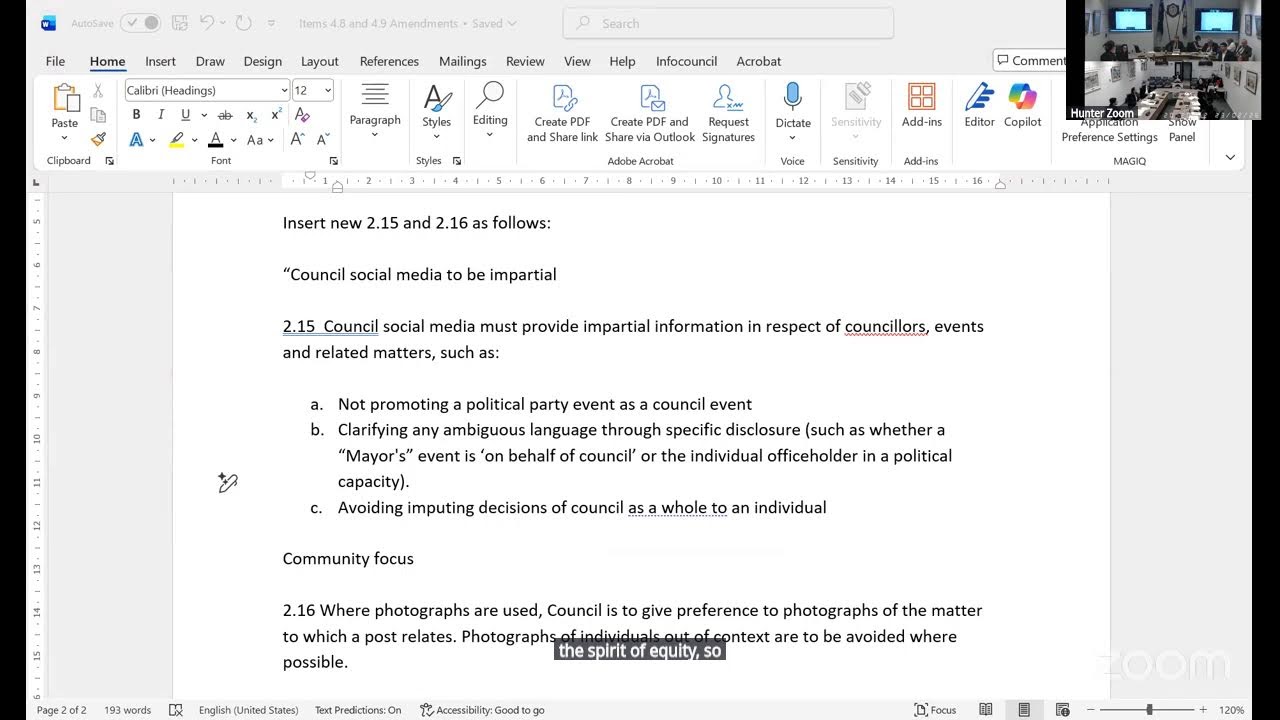Toggle Focus mode in status bar
The height and width of the screenshot is (720, 1280).
coord(935,710)
